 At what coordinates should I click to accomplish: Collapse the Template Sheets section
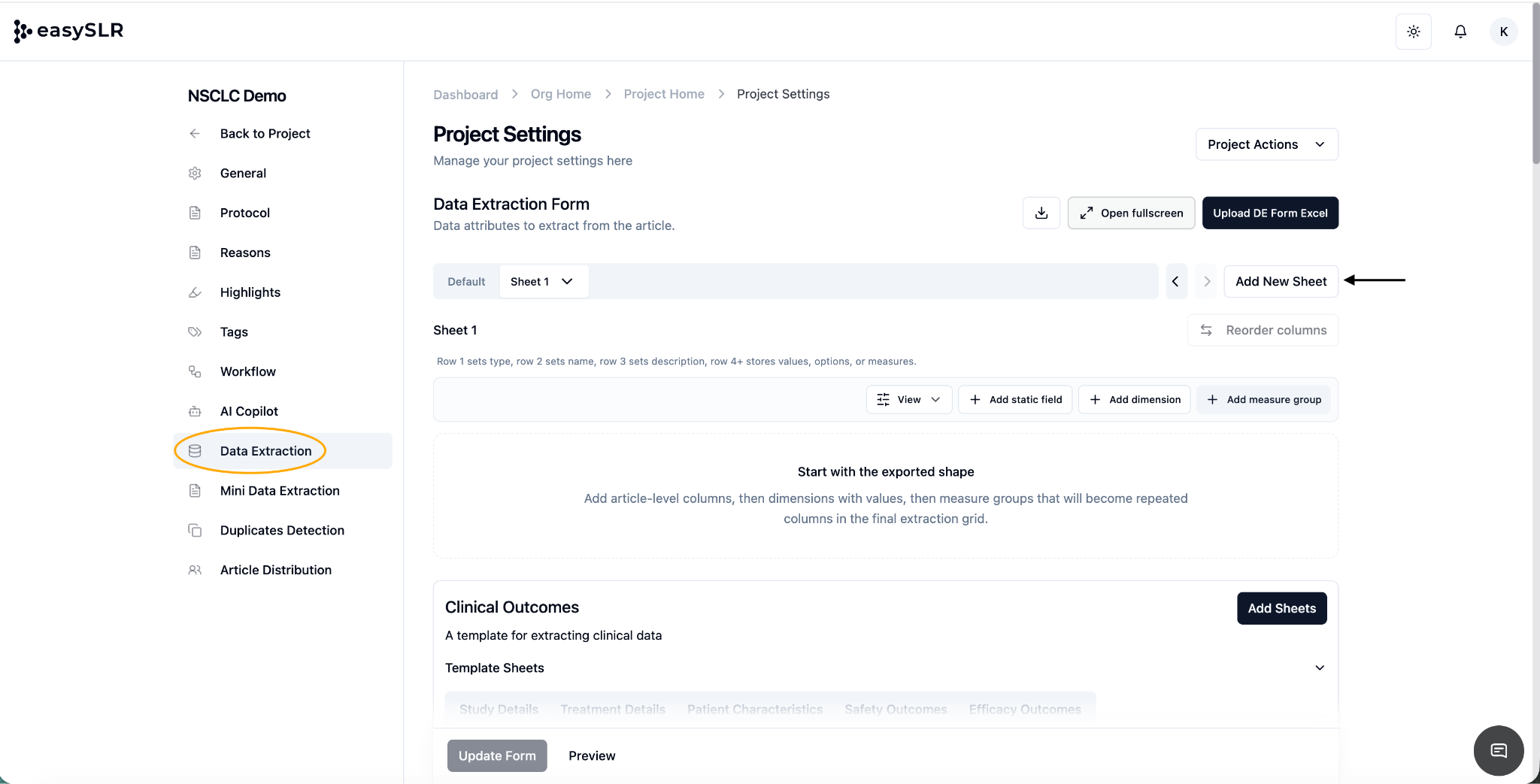tap(1319, 668)
